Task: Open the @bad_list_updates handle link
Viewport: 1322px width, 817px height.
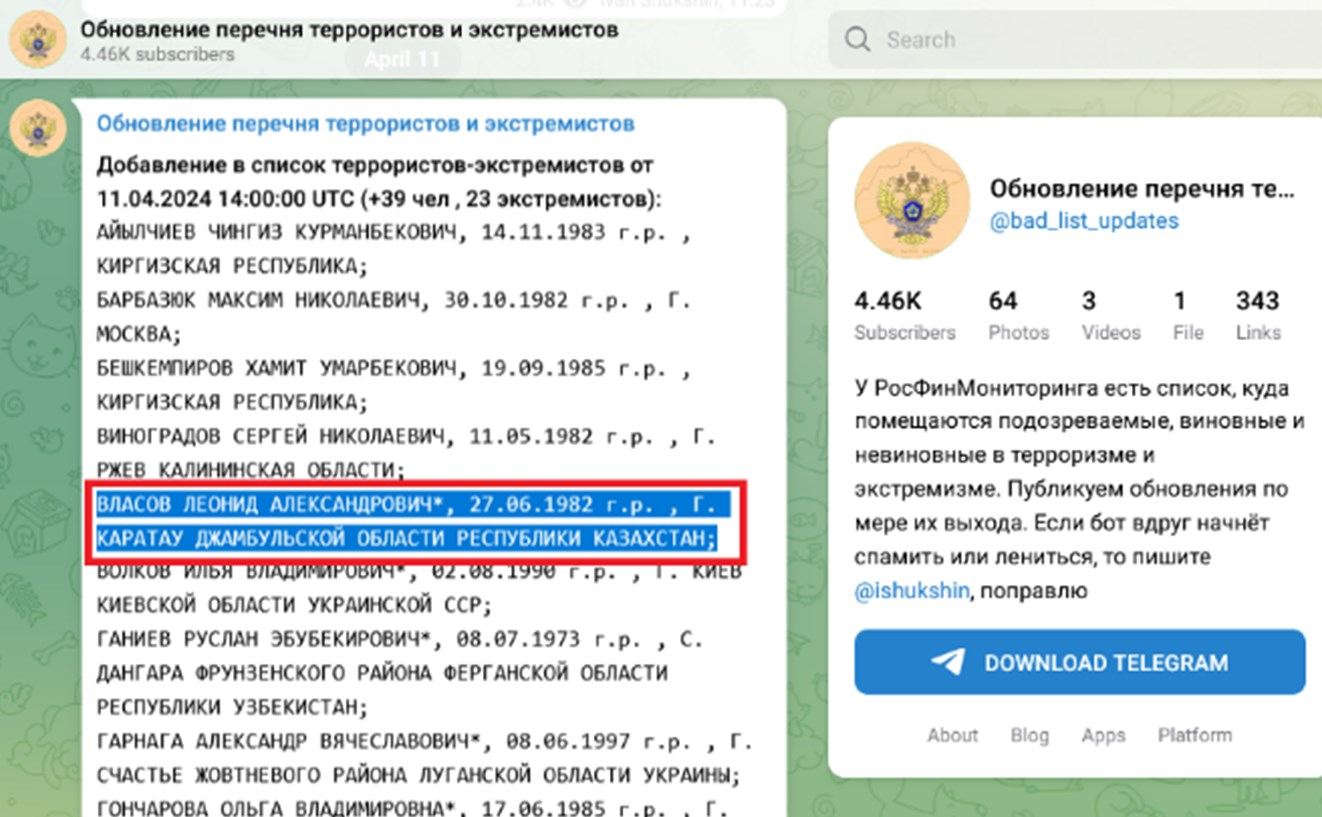Action: (x=1084, y=221)
